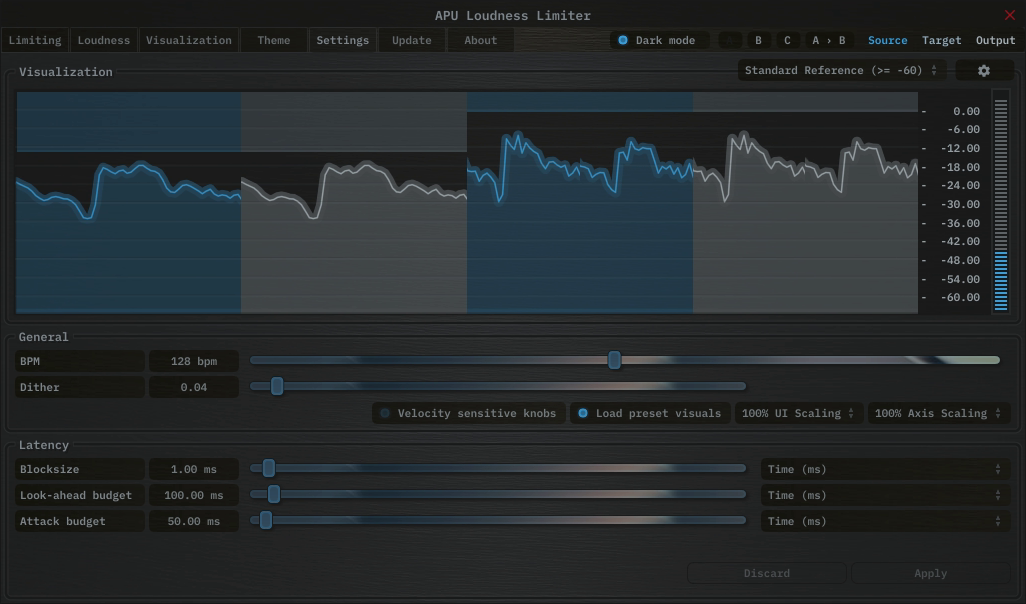
Task: Click the Look-ahead budget value field
Action: [194, 495]
